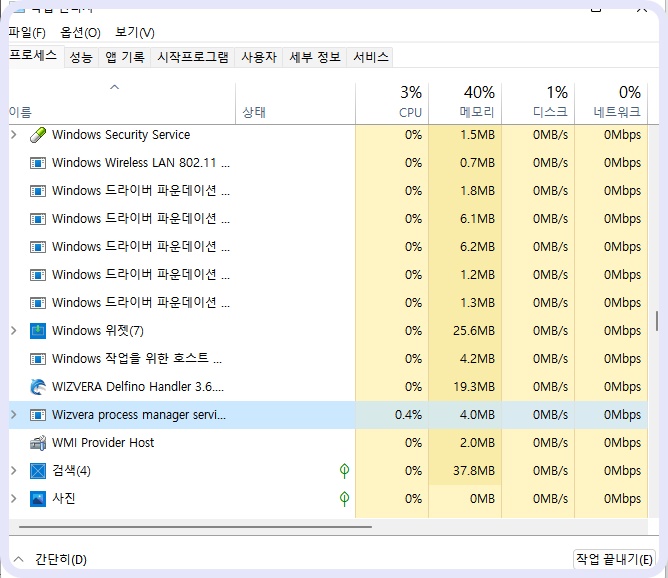Click the horizontal scrollbar thumb
This screenshot has width=668, height=578.
[195, 527]
